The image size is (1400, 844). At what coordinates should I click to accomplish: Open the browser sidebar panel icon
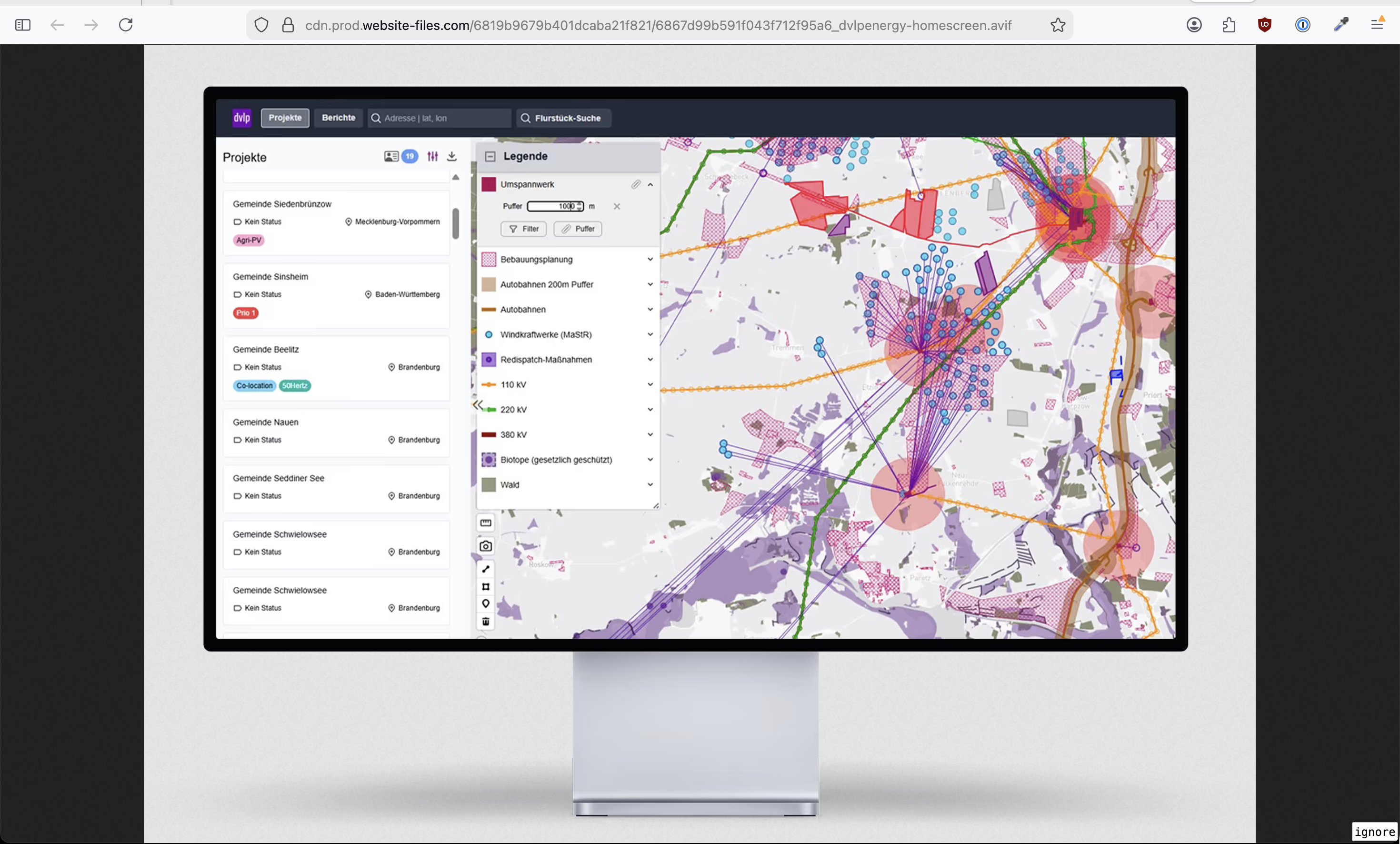tap(23, 25)
